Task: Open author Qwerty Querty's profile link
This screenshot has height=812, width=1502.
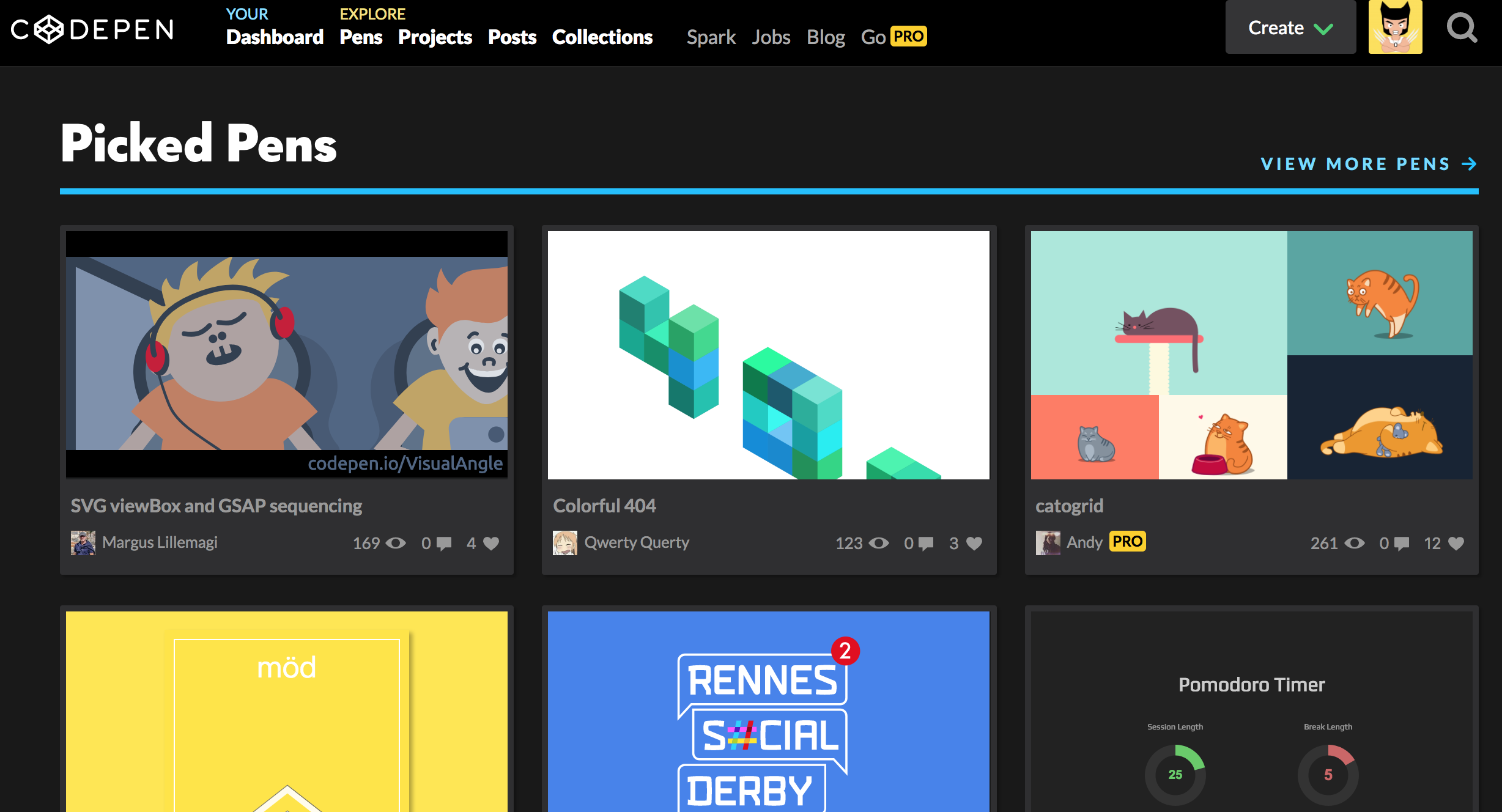Action: [x=637, y=542]
